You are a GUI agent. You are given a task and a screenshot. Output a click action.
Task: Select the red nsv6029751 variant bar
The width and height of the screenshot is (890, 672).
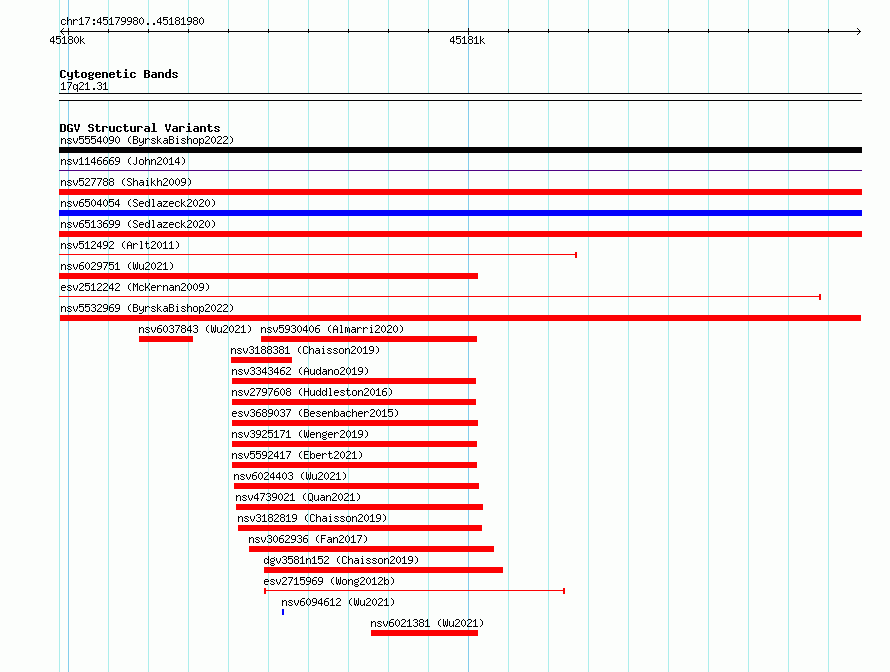coord(268,276)
